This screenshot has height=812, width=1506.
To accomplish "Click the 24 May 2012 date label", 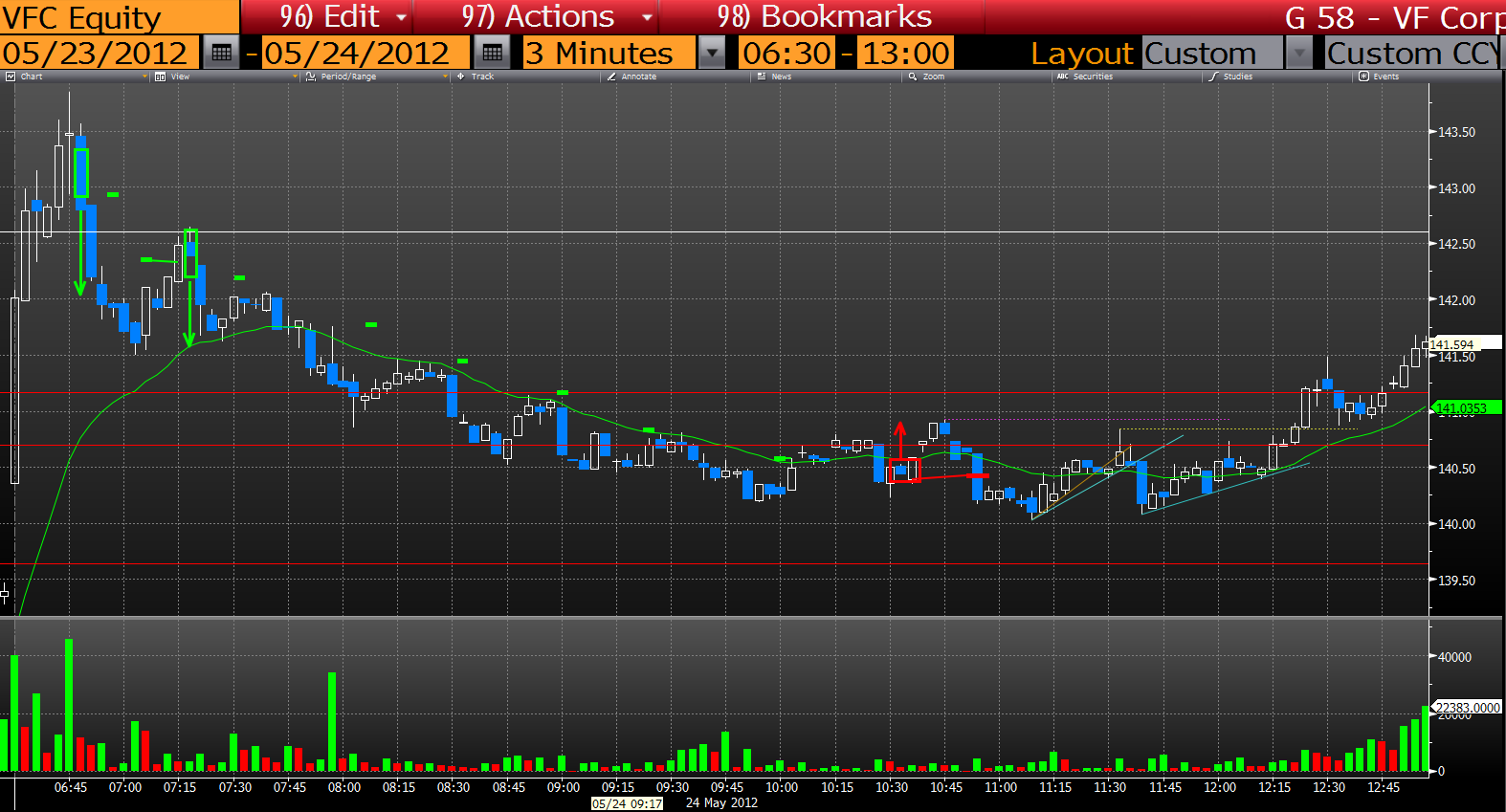I will (721, 803).
